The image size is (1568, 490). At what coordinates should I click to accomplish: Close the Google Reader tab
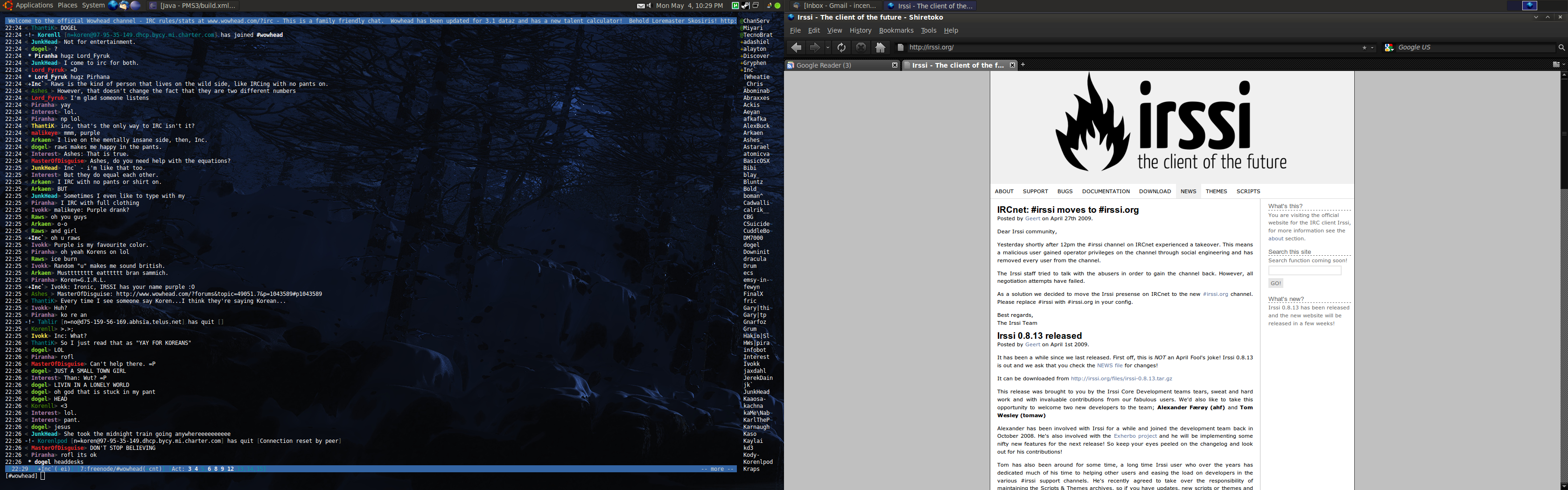[x=895, y=65]
